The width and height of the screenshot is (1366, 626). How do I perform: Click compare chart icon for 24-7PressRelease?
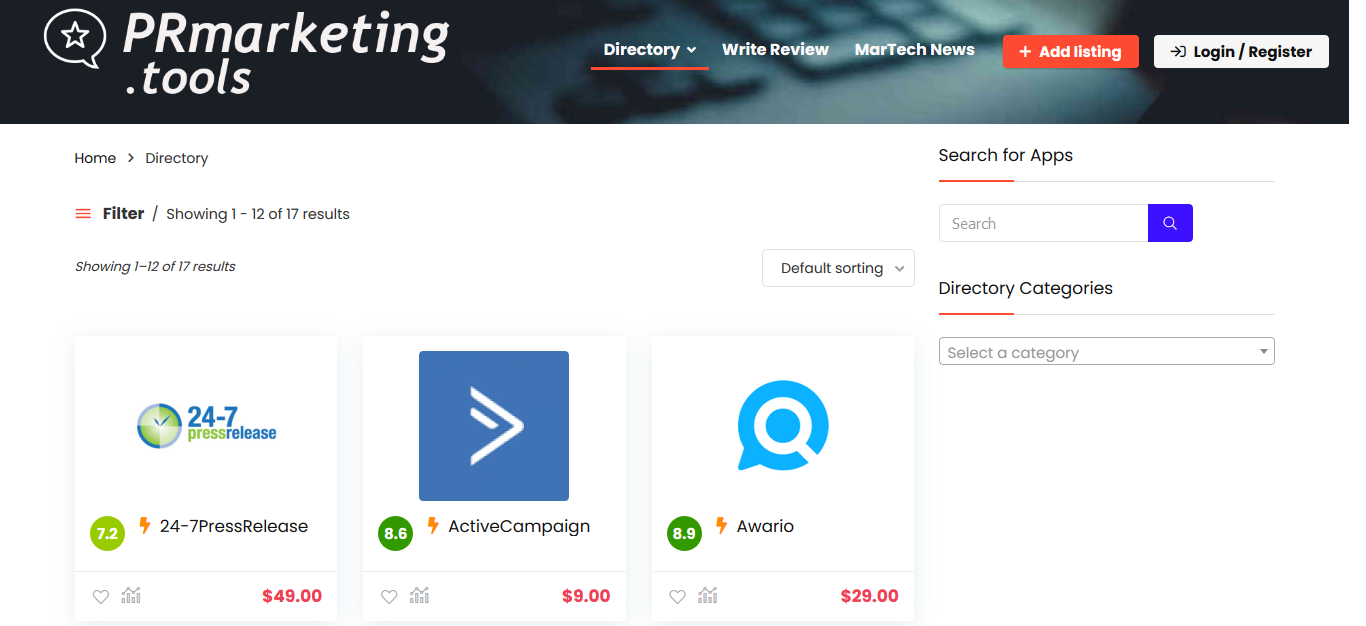(131, 595)
